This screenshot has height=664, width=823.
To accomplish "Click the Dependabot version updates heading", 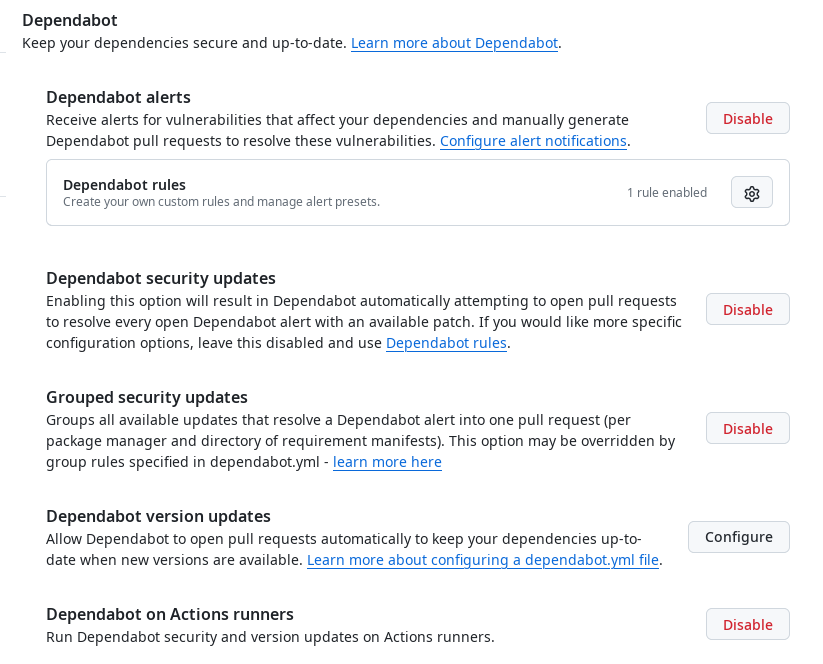I will (159, 517).
